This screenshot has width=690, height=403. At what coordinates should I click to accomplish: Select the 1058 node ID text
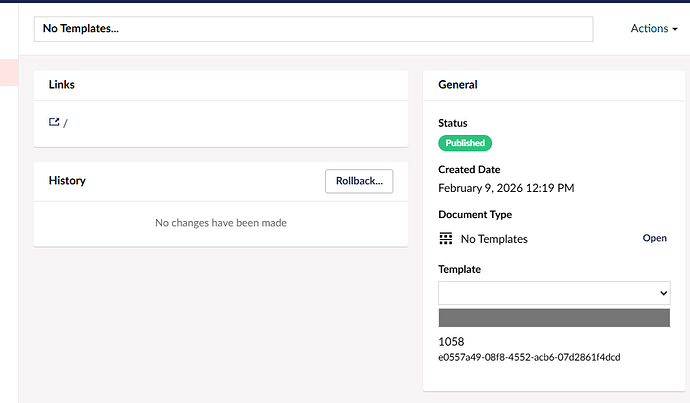click(x=451, y=342)
